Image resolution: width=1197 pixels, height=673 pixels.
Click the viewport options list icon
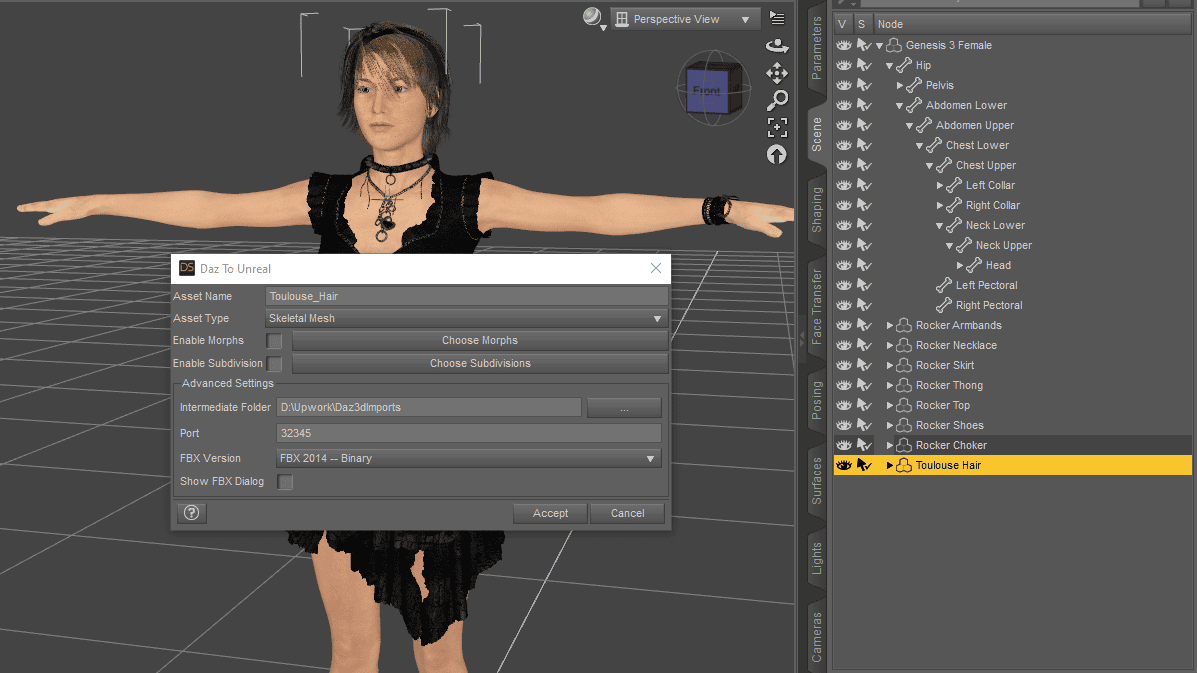[775, 17]
